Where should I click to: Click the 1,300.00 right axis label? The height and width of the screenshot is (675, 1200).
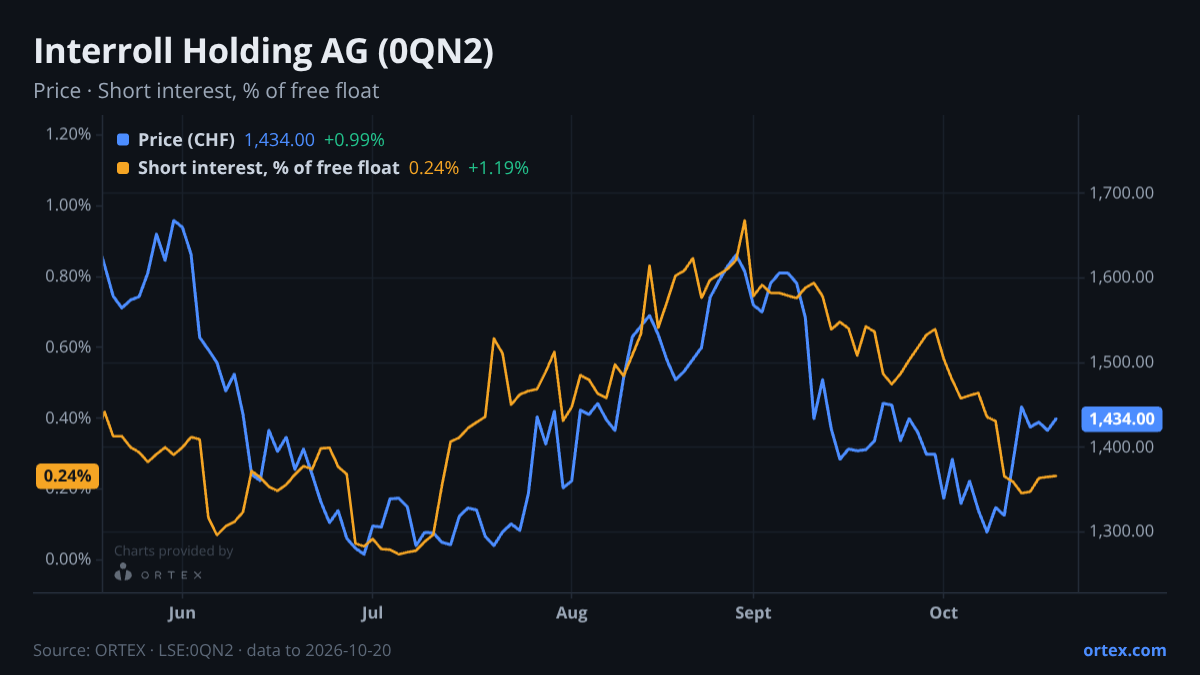(1120, 531)
